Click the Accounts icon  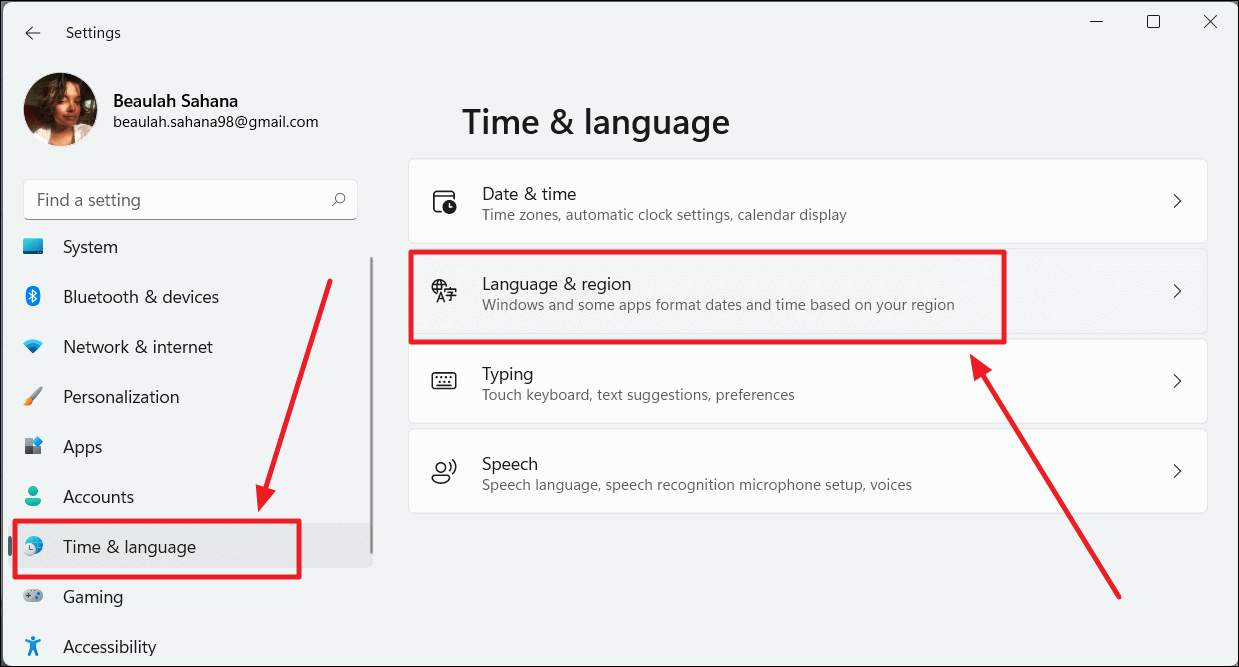(x=34, y=496)
